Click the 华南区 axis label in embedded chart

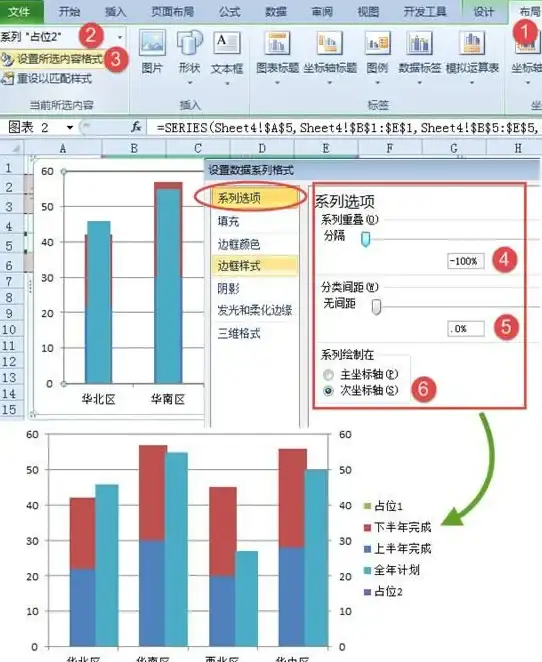[168, 399]
